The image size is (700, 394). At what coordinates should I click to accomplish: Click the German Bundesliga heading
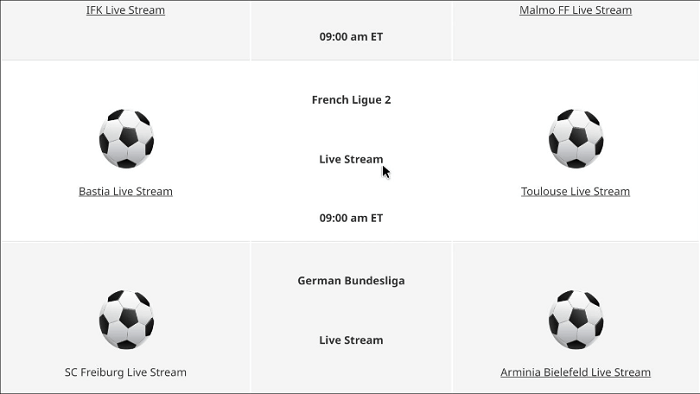pyautogui.click(x=351, y=281)
